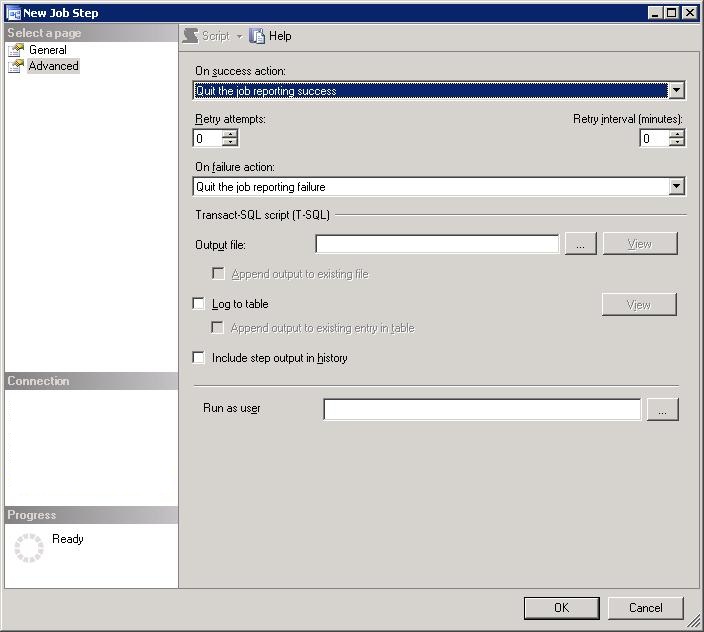Screen dimensions: 704x632
Task: Browse for Run as user with ellipsis button
Action: point(663,409)
